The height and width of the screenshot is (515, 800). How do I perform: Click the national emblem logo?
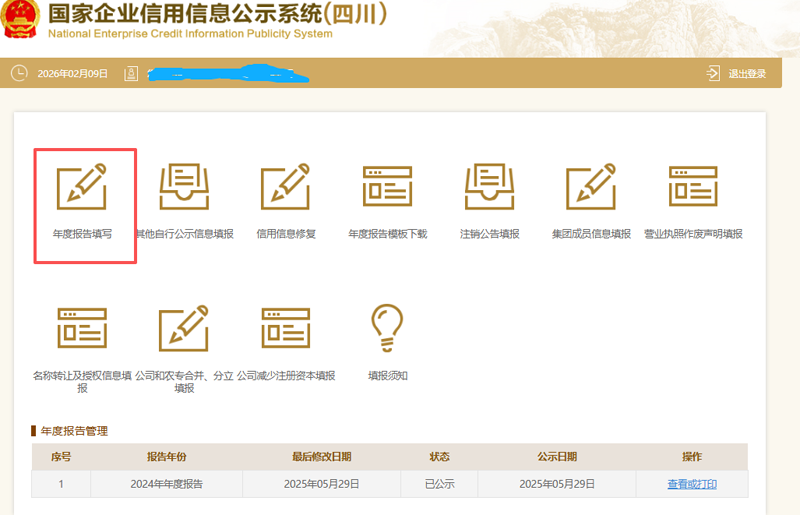click(21, 22)
